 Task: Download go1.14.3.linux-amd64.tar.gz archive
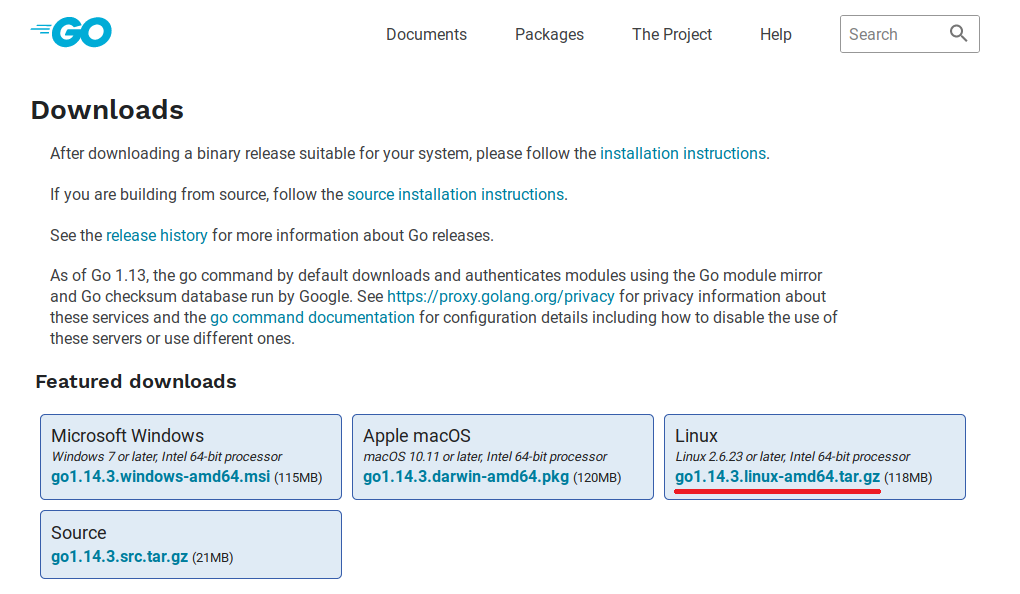[x=777, y=477]
